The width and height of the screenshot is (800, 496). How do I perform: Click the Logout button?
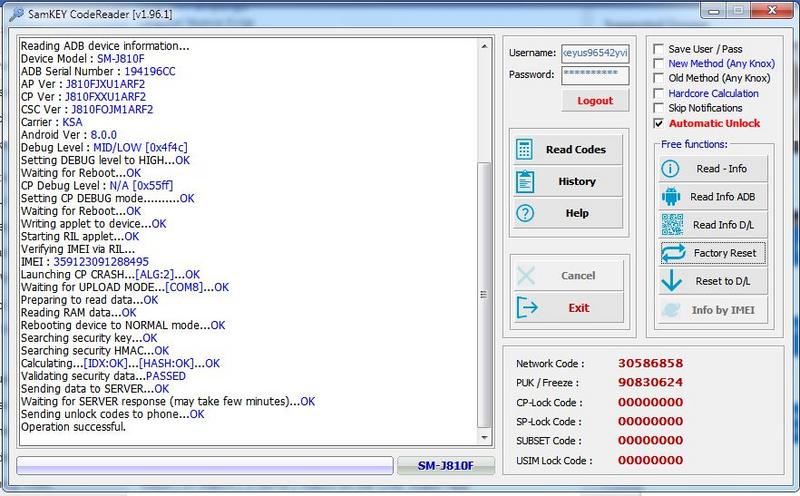point(595,101)
